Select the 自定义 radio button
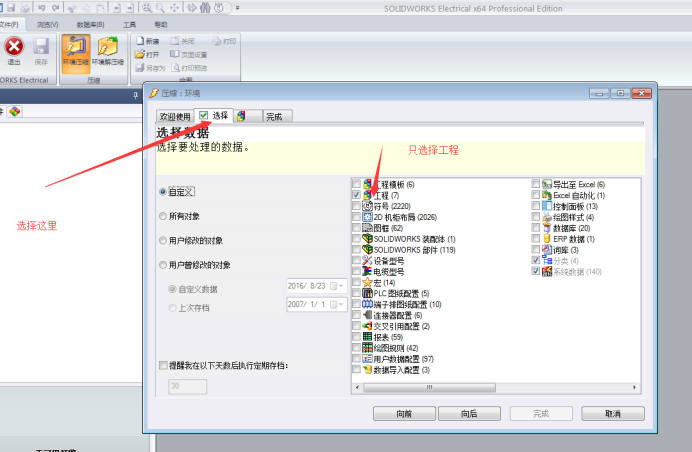This screenshot has height=452, width=692. click(163, 192)
